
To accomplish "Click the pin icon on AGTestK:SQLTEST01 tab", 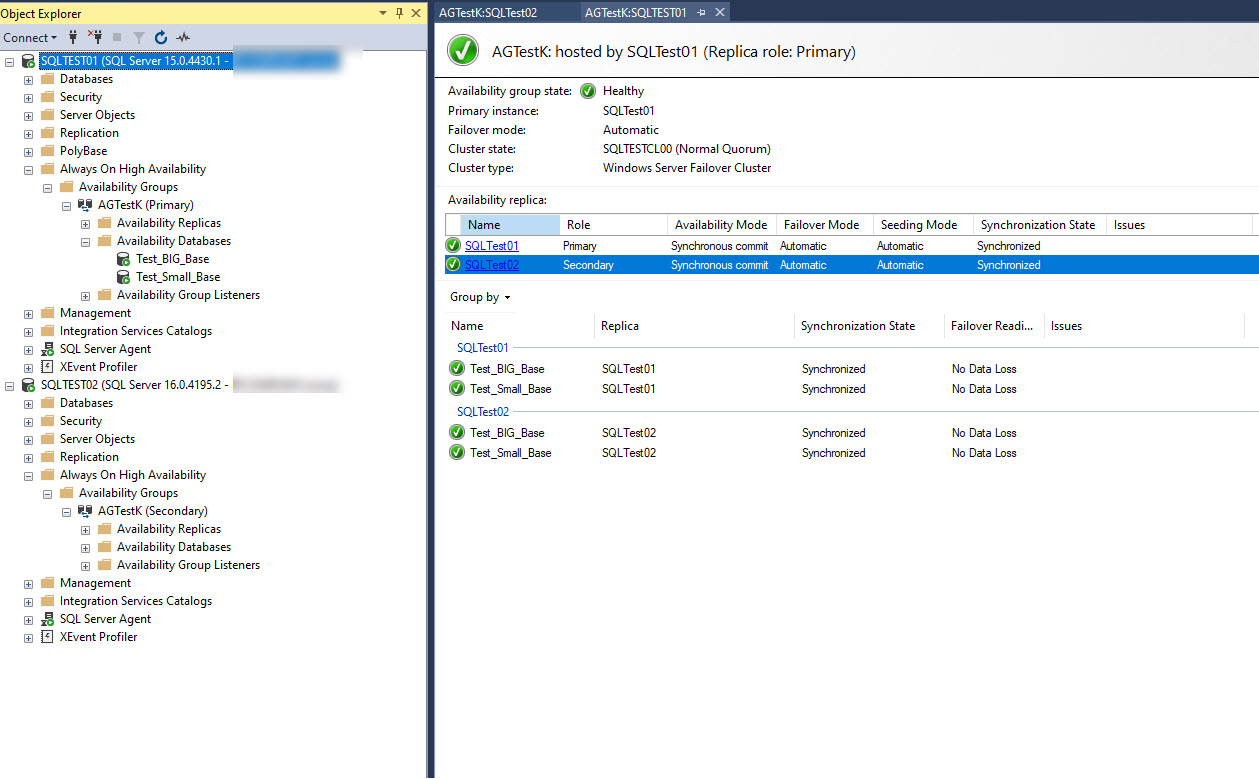I will [701, 12].
